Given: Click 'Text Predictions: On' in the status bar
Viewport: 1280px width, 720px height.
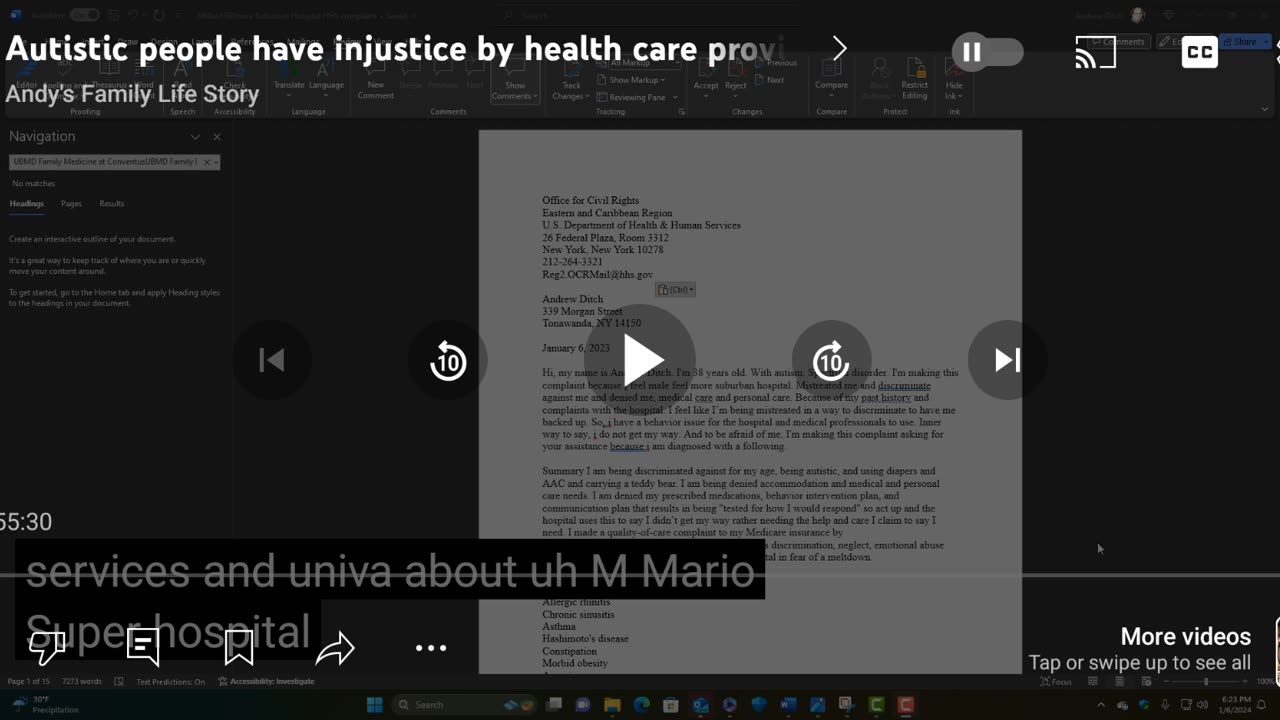Looking at the screenshot, I should pyautogui.click(x=170, y=681).
